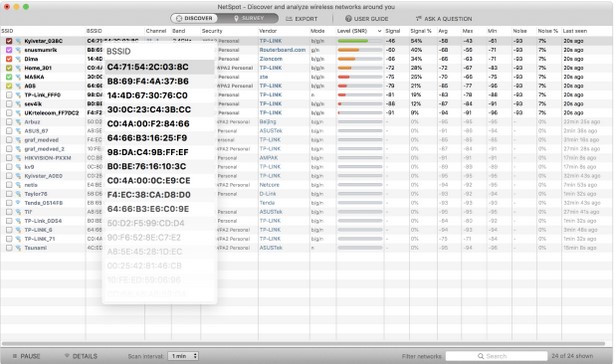Focus the Filter networks search field

click(x=497, y=356)
